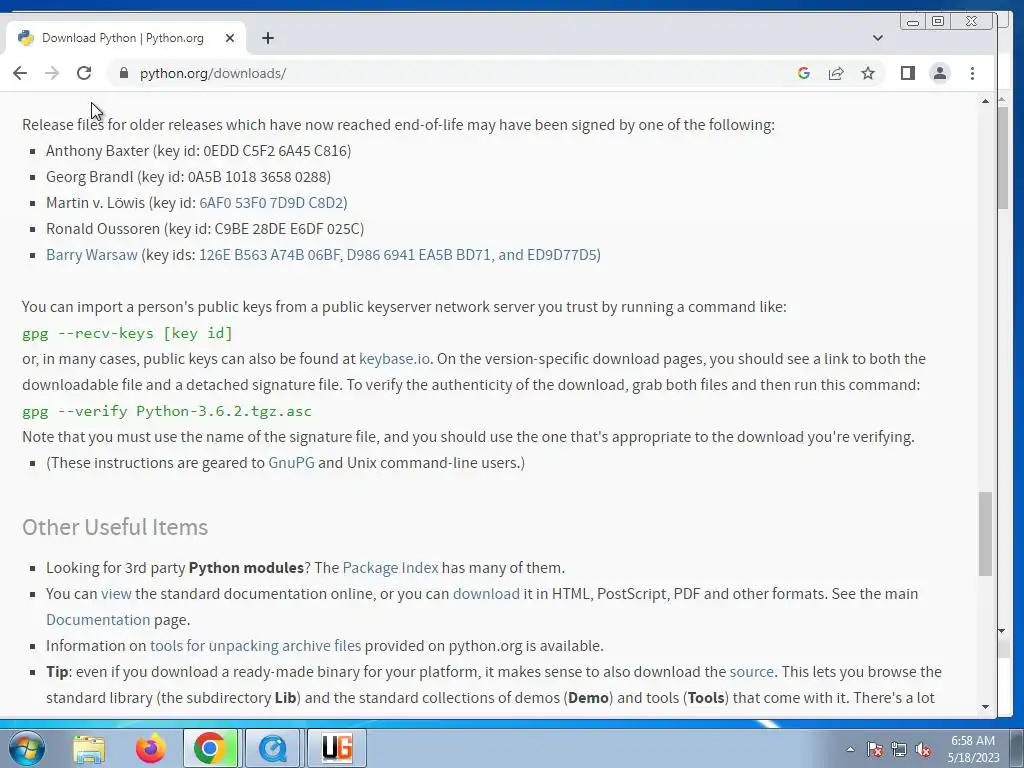Click the source link in Tip

point(752,671)
